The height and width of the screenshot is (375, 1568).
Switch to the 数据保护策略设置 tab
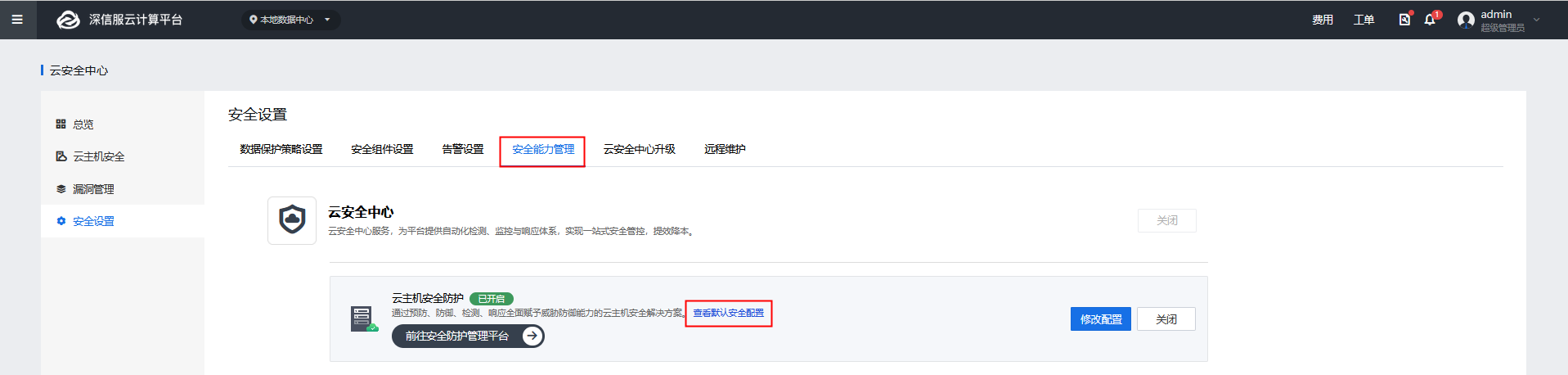coord(281,149)
